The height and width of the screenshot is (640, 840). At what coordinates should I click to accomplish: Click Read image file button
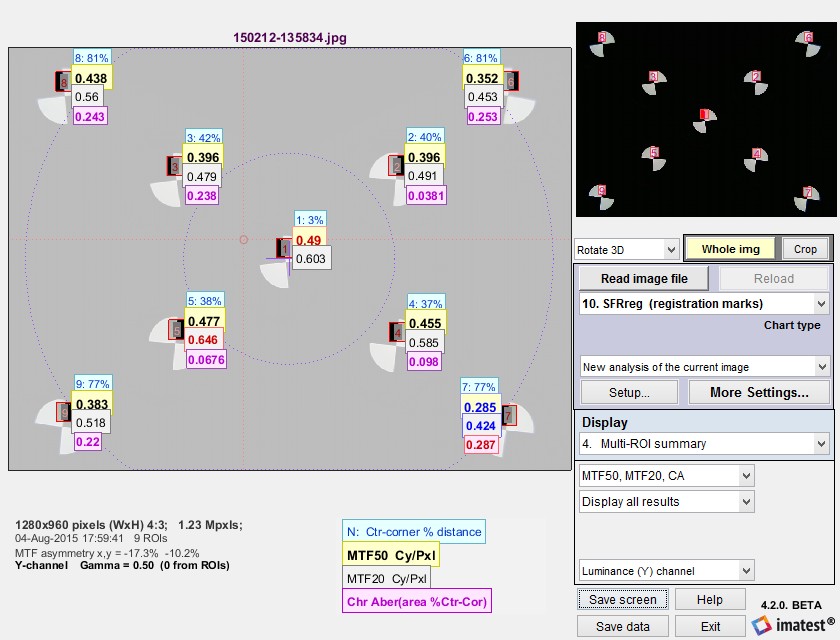click(x=644, y=278)
